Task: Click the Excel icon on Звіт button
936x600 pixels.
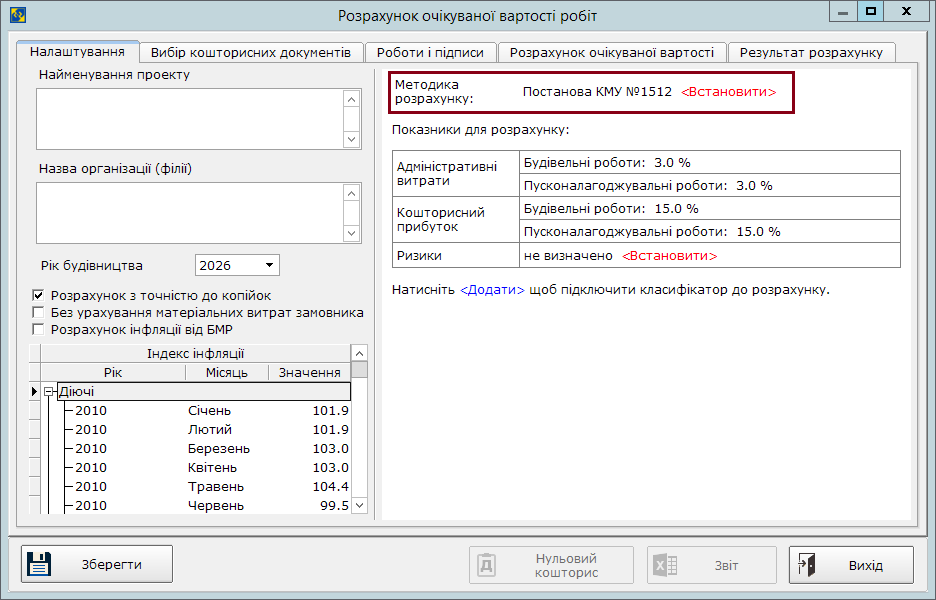Action: click(x=665, y=565)
